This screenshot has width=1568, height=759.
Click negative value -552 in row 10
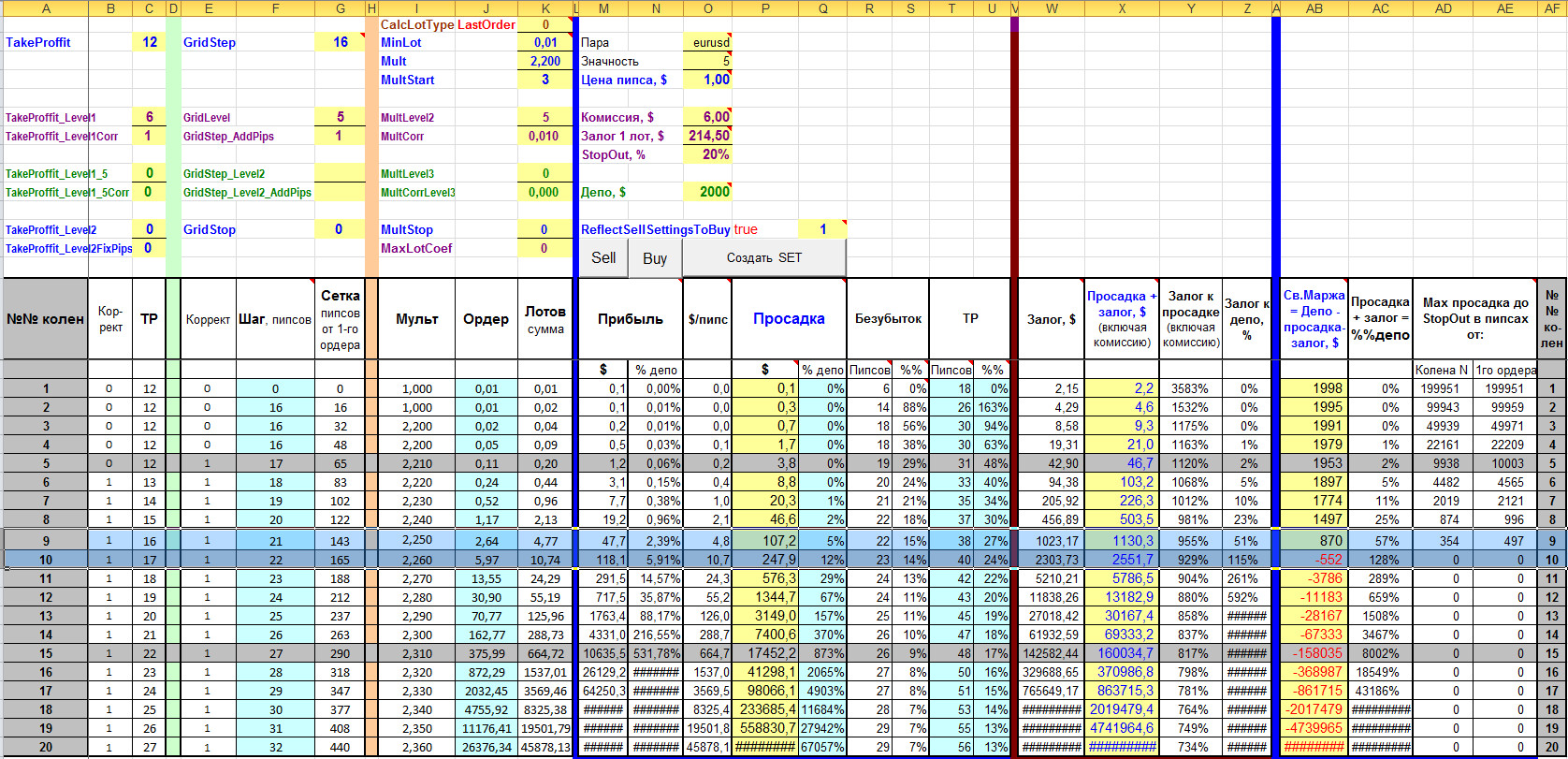(1314, 559)
